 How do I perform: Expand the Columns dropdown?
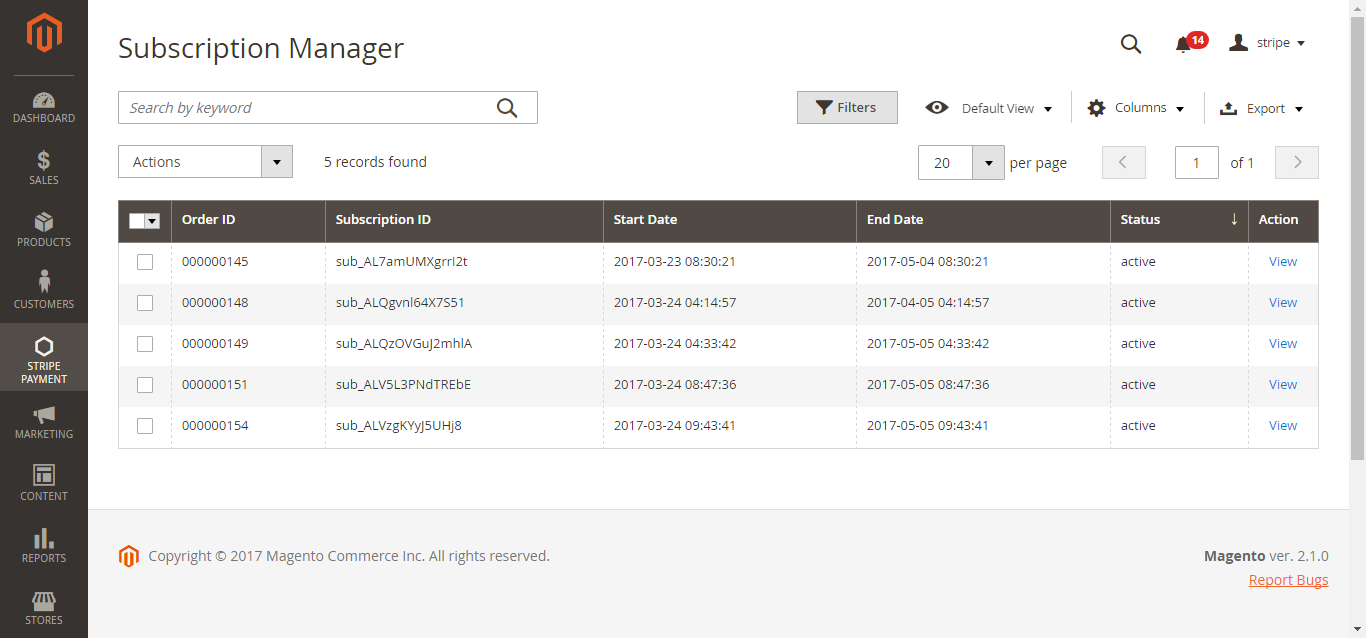(1137, 108)
